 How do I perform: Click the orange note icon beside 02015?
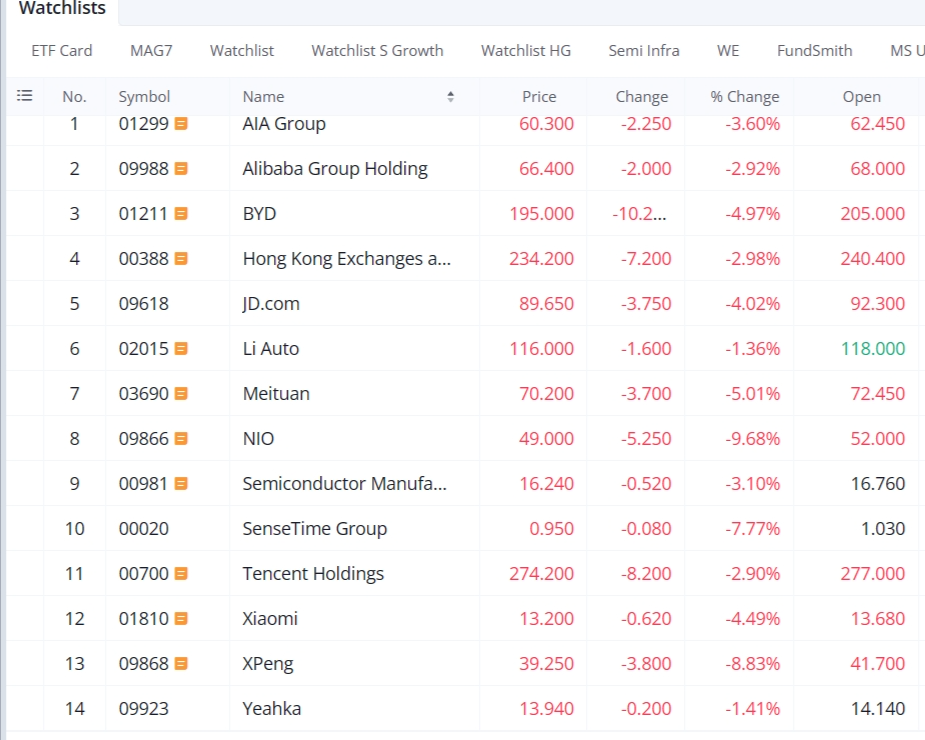click(181, 349)
